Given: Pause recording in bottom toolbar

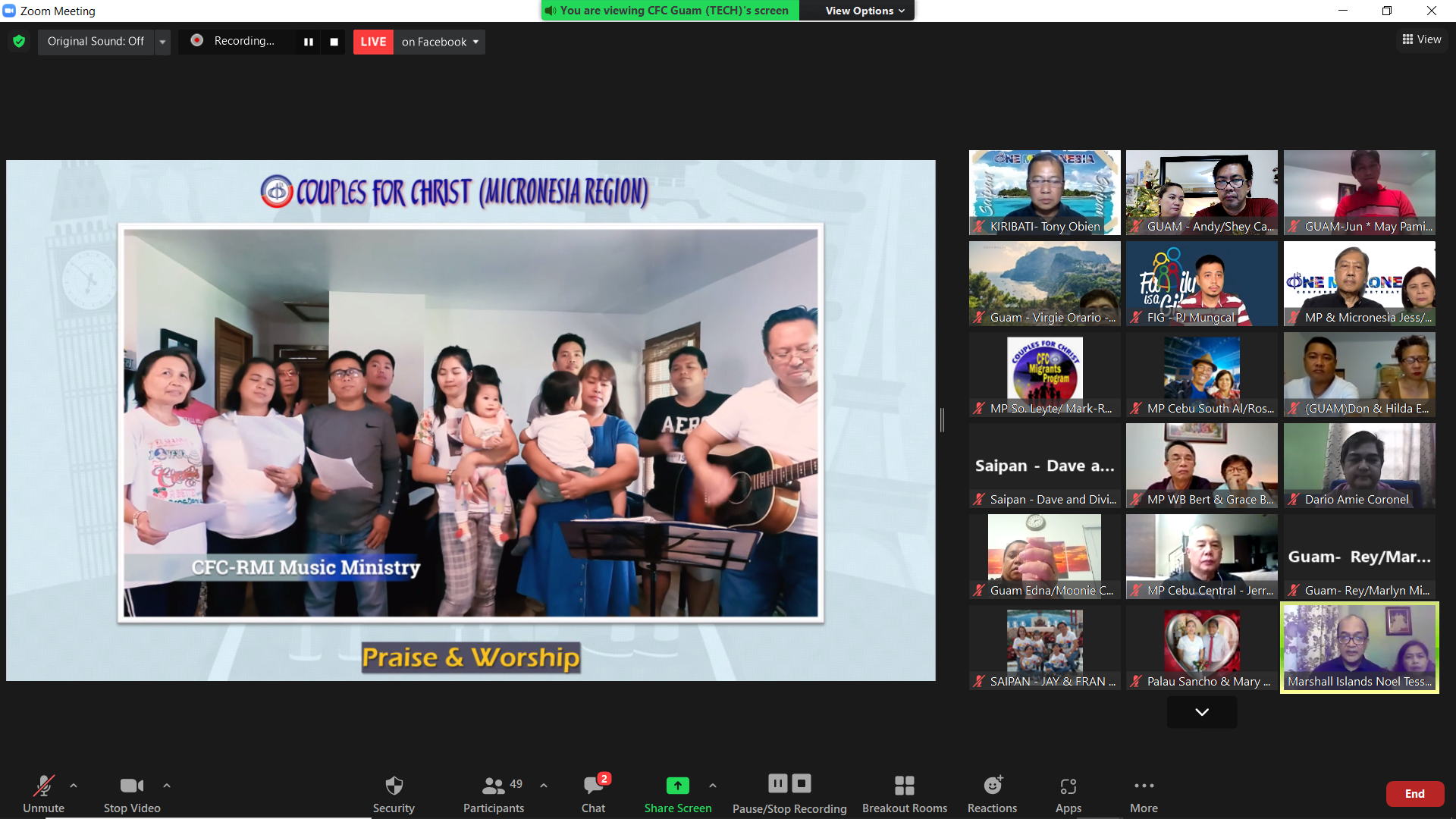Looking at the screenshot, I should [x=778, y=783].
